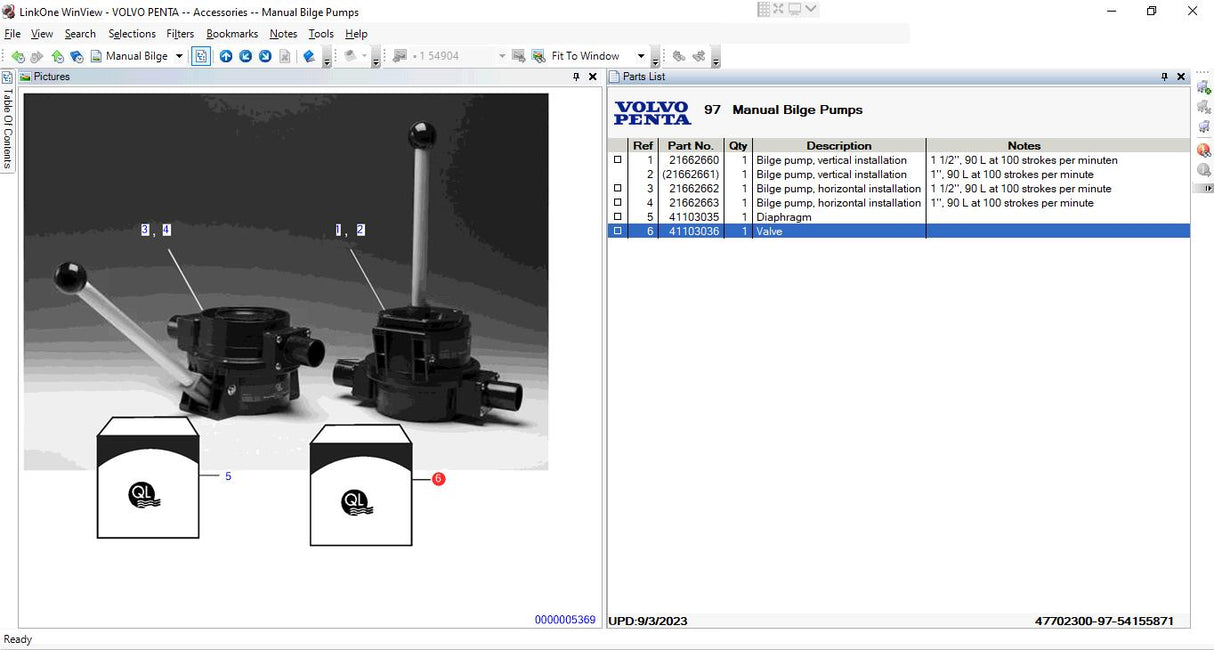Open the View Cart icon on right sidebar

point(1204,127)
